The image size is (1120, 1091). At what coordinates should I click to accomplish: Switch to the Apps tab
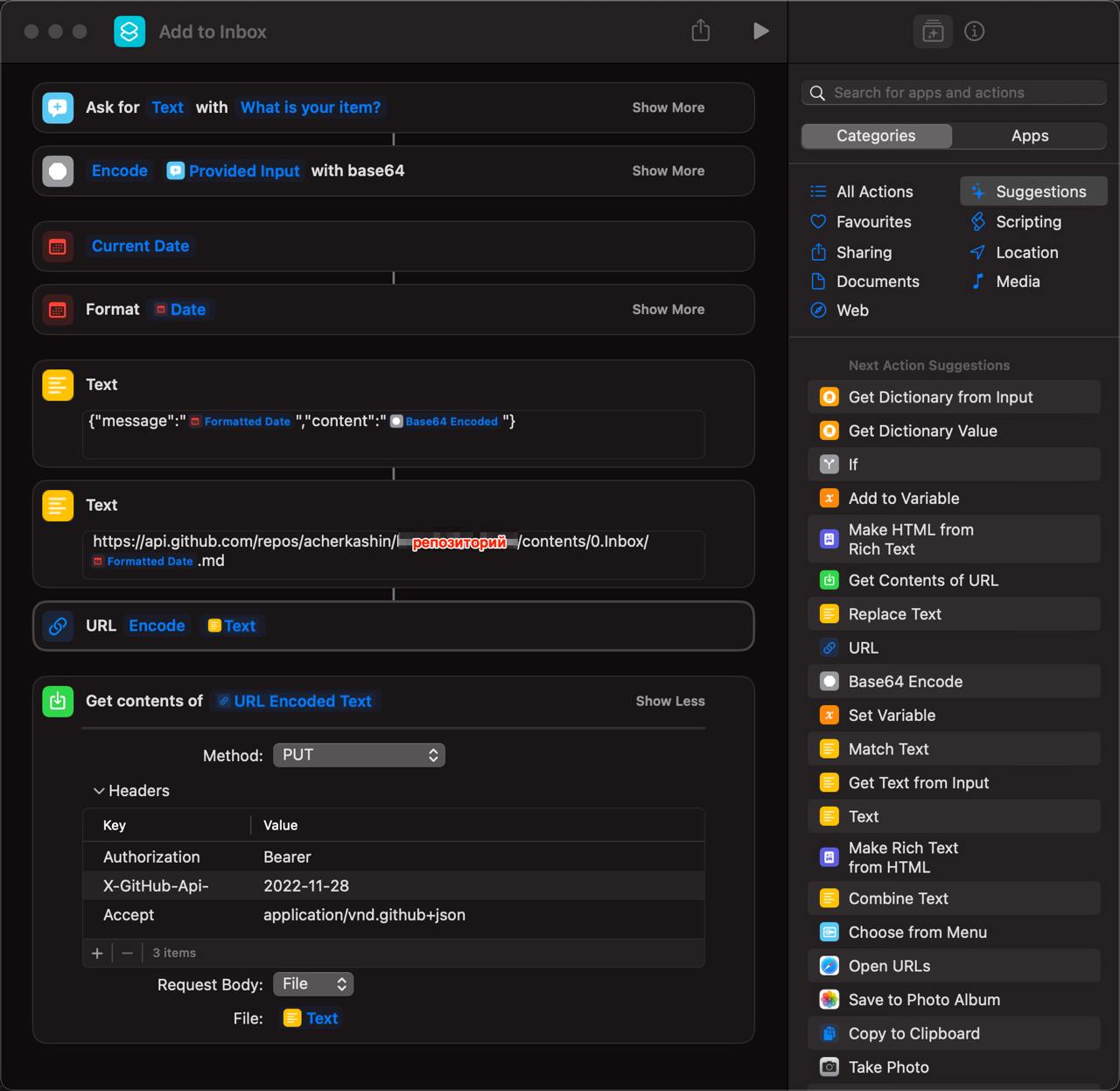point(1029,136)
